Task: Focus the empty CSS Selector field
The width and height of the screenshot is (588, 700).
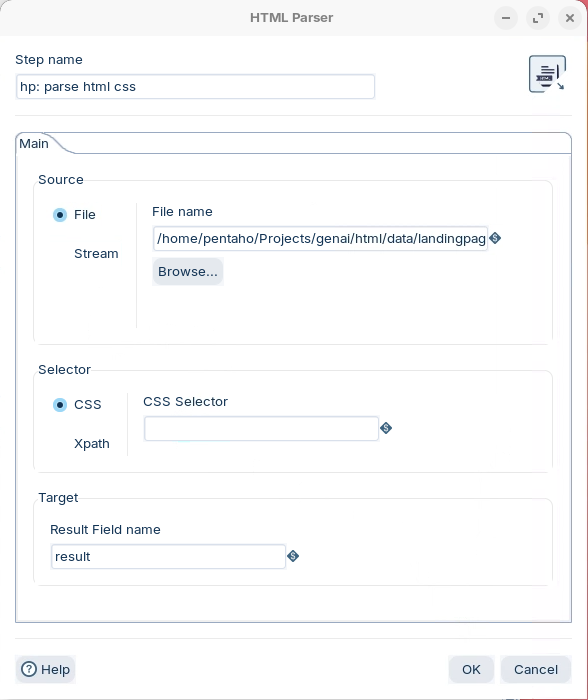Action: click(x=261, y=429)
